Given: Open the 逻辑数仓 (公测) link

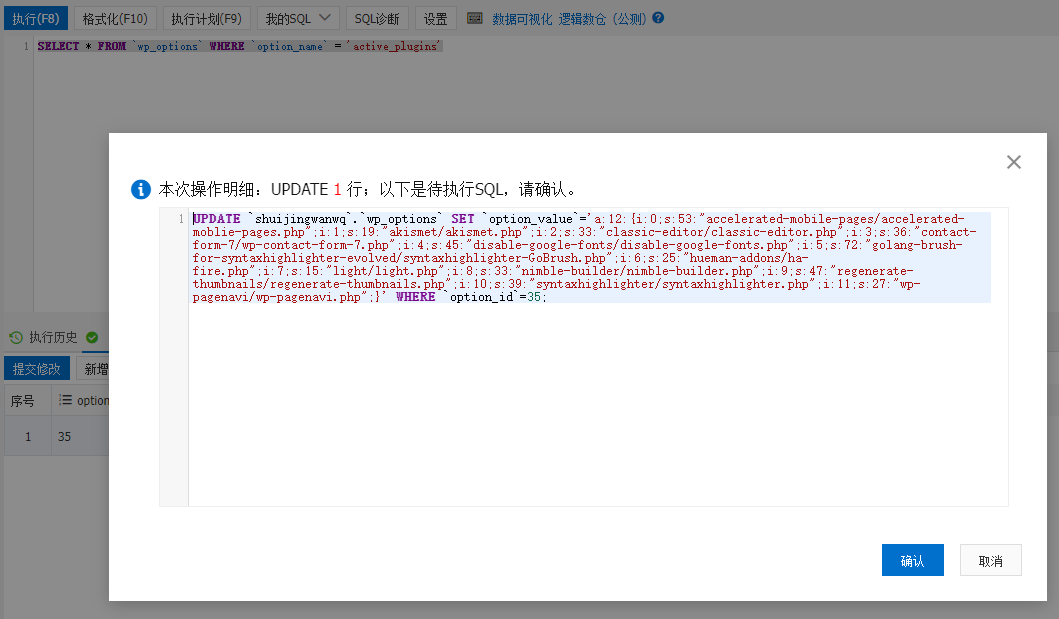Looking at the screenshot, I should click(602, 19).
